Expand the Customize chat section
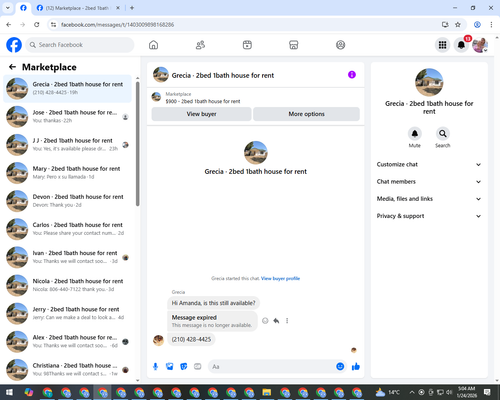500x400 pixels. click(429, 164)
